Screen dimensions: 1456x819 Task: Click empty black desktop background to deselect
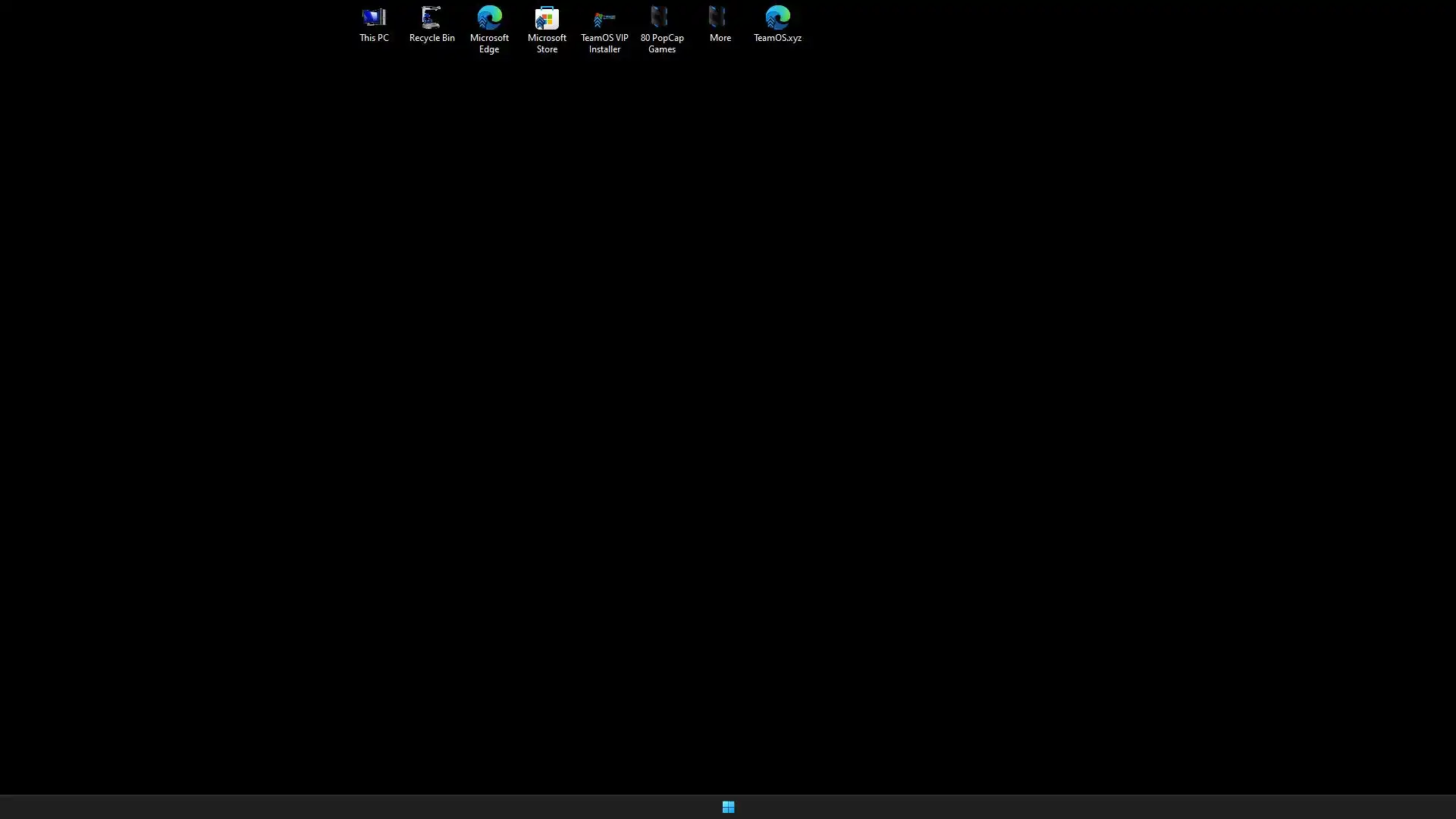pos(728,409)
